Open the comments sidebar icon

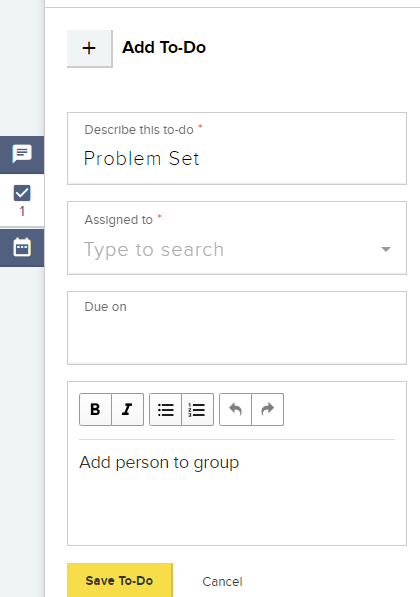click(22, 155)
